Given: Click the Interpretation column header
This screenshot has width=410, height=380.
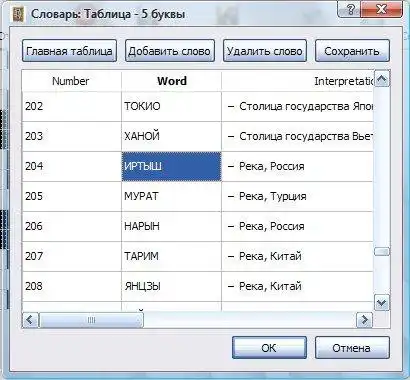Looking at the screenshot, I should point(298,81).
